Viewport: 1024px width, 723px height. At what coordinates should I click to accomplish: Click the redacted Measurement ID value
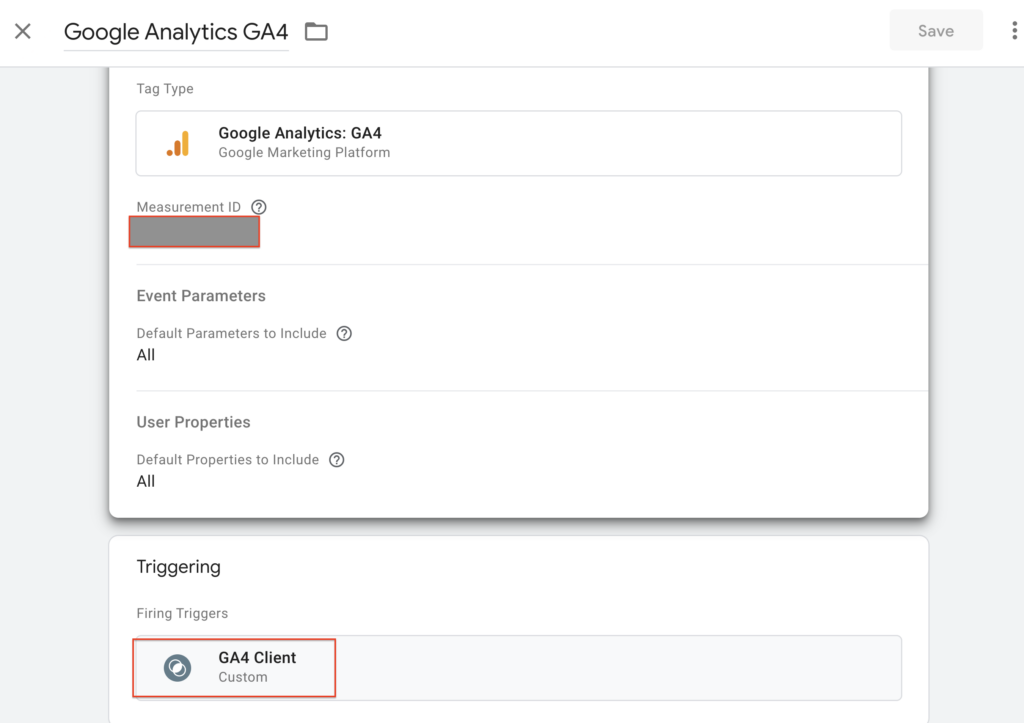coord(195,232)
